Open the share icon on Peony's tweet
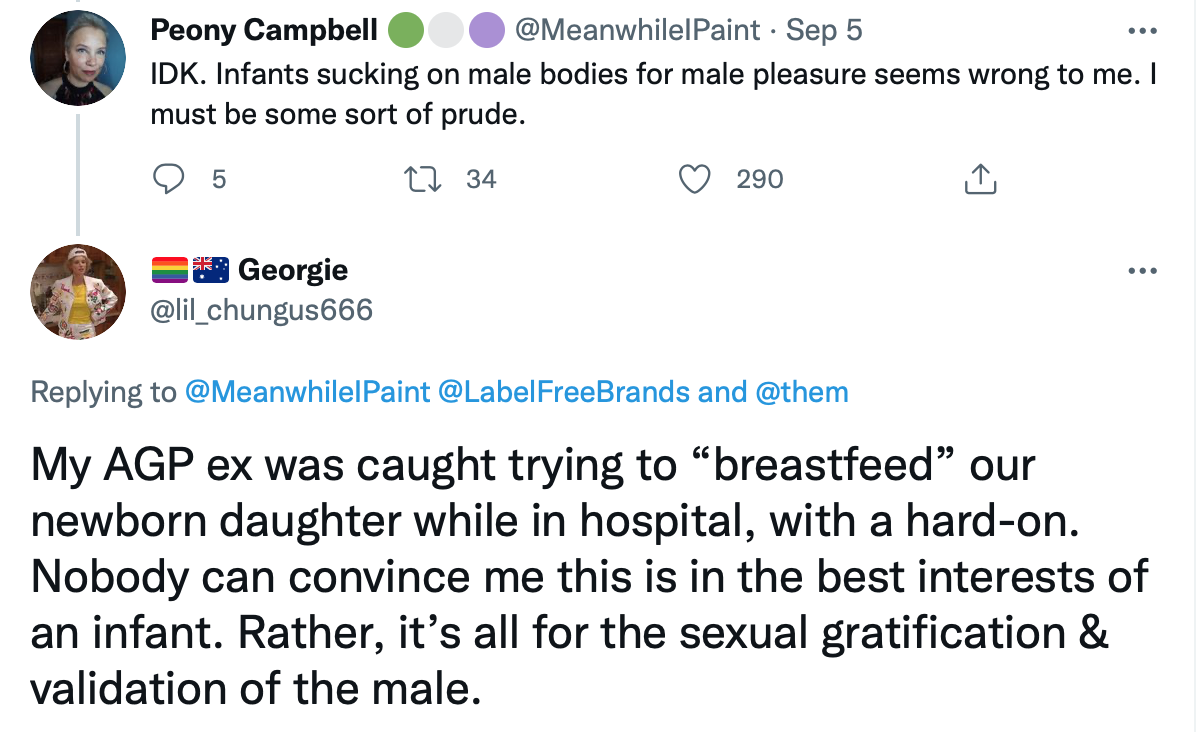Image resolution: width=1200 pixels, height=732 pixels. point(981,179)
